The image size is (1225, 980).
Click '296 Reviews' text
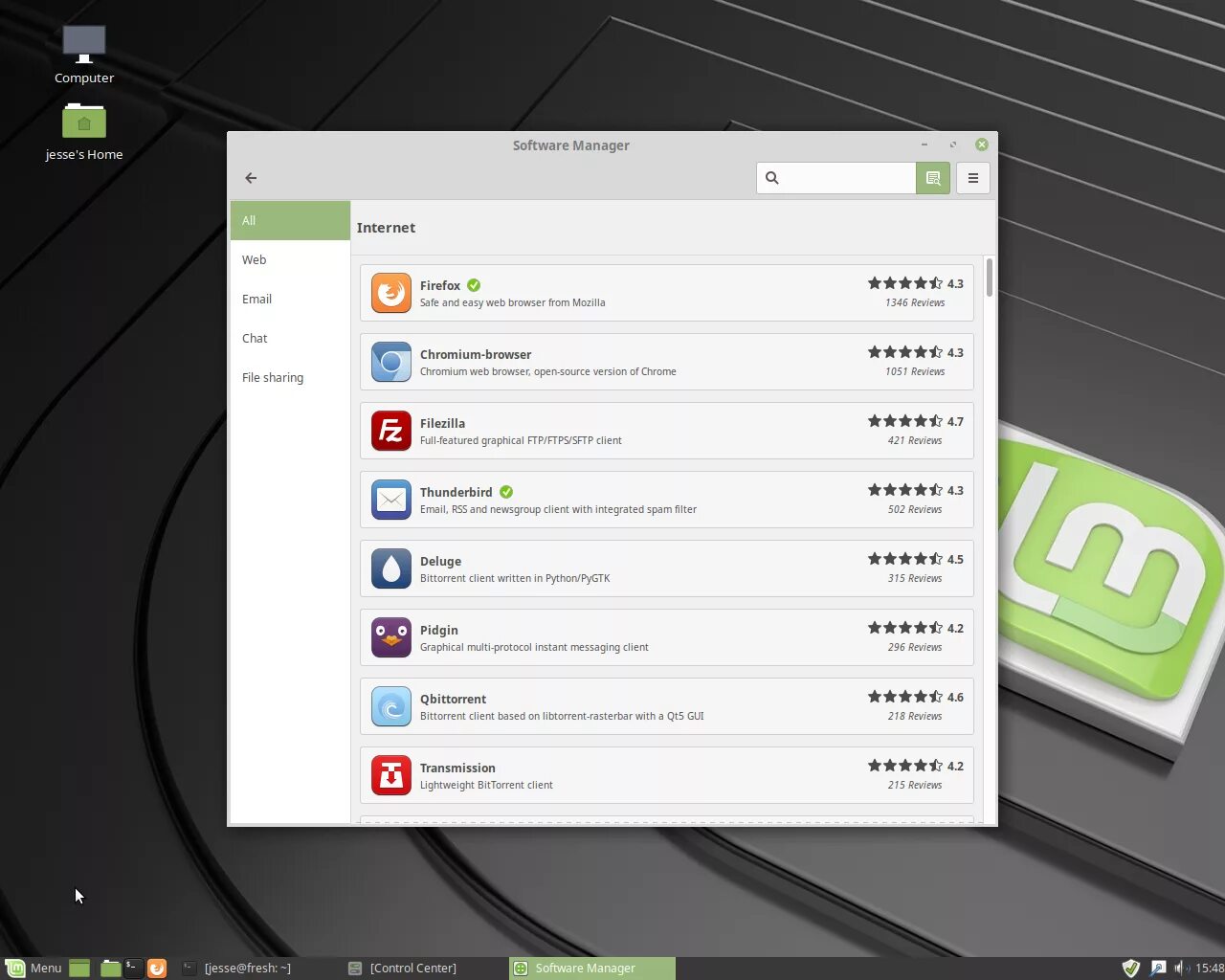915,647
